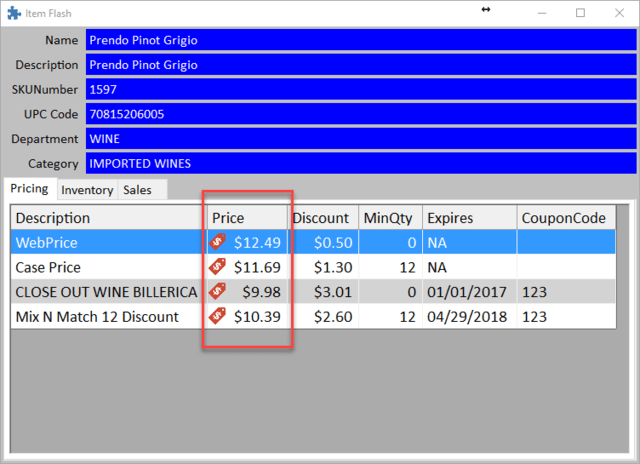Select the Pricing tab

click(x=29, y=189)
